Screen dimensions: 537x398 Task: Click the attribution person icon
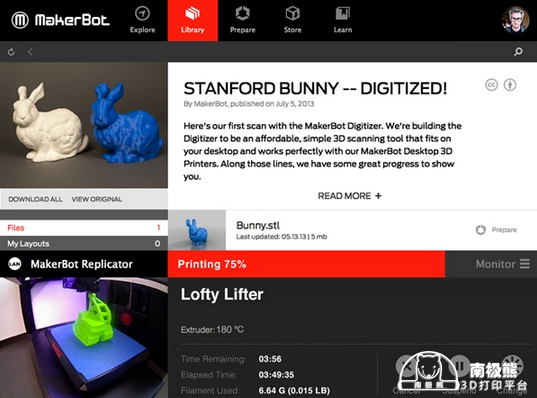coord(510,85)
